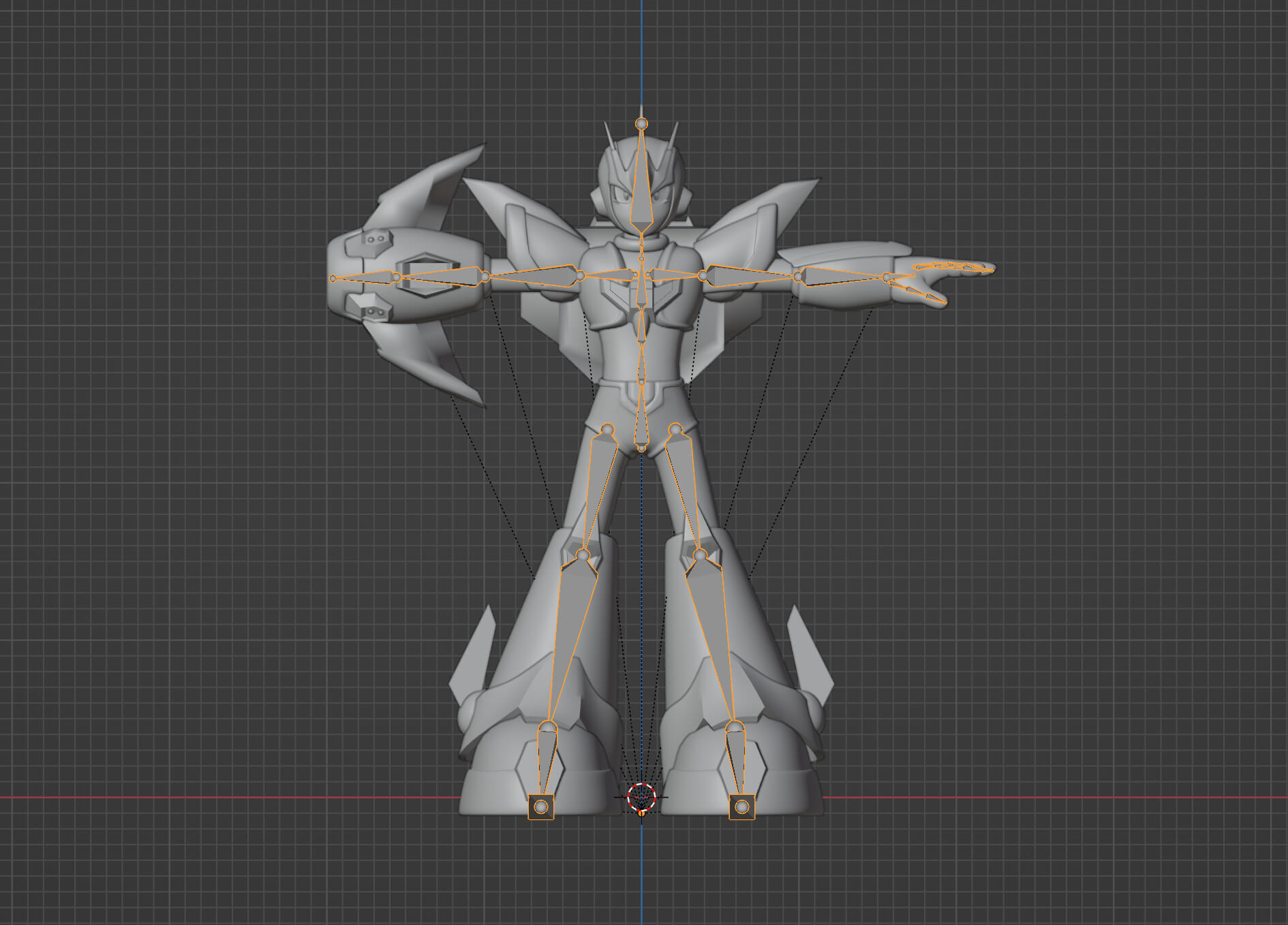Select the square foot control under the hand-side leg
The image size is (1288, 925).
[x=742, y=807]
